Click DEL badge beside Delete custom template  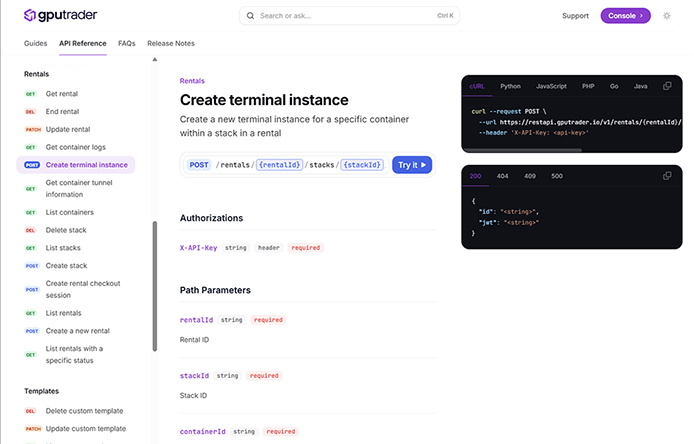point(30,411)
